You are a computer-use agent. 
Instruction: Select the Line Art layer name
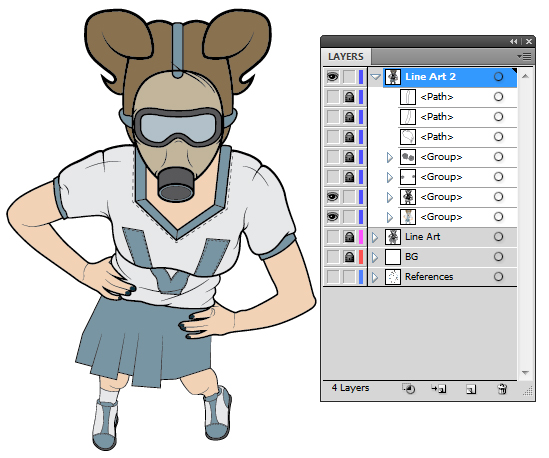click(x=422, y=237)
